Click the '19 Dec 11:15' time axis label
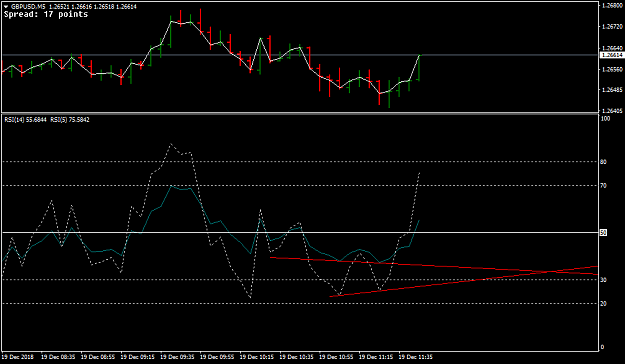This screenshot has height=364, width=625. coord(376,357)
